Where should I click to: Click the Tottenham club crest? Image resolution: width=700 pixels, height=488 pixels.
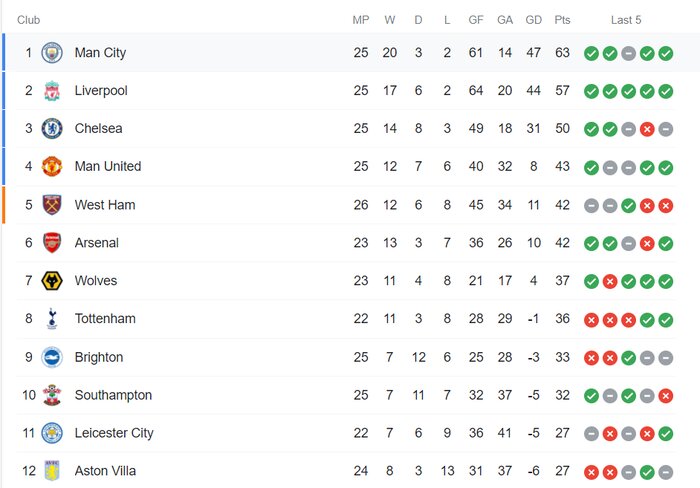pyautogui.click(x=52, y=319)
